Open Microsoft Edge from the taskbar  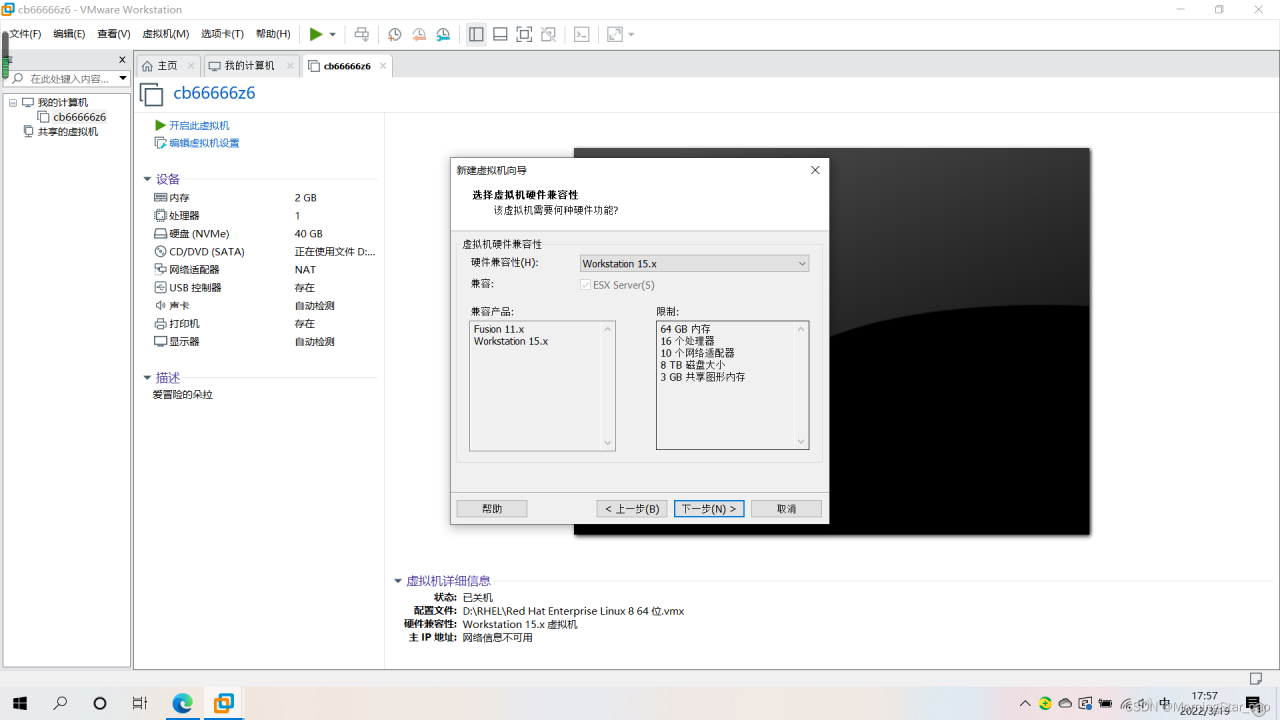pyautogui.click(x=182, y=703)
